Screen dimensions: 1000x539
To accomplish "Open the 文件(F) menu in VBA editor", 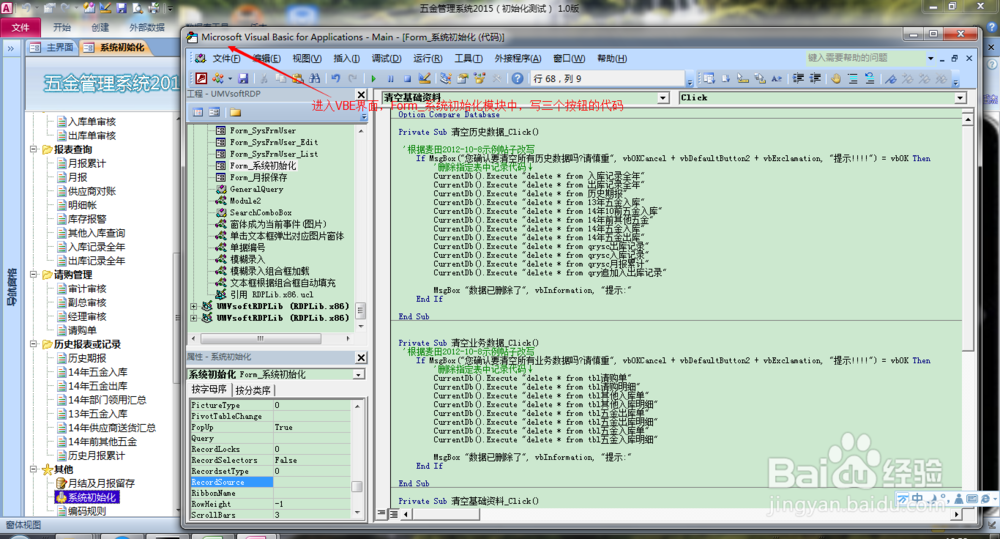I will (x=226, y=59).
